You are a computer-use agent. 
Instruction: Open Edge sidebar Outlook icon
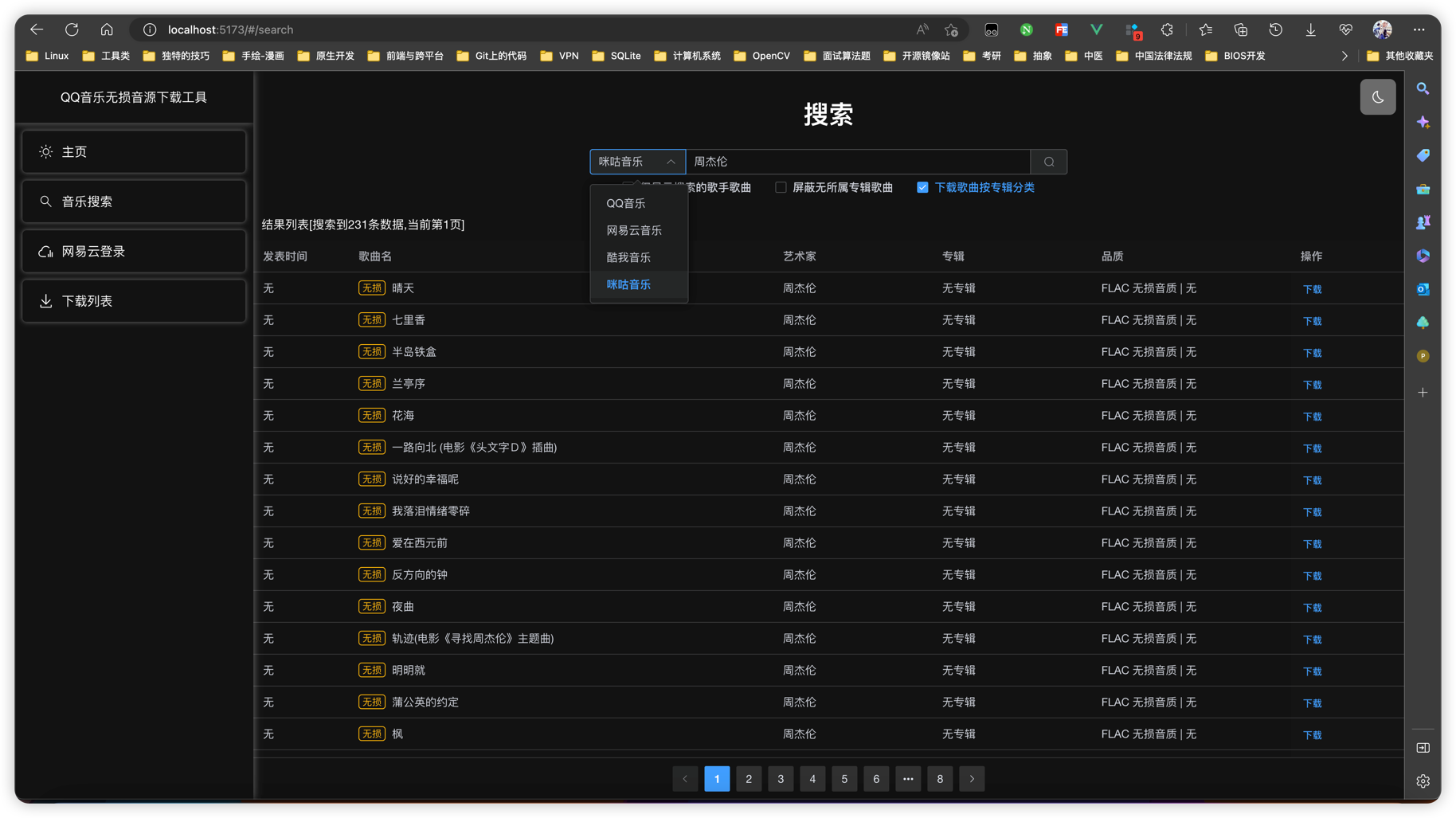coord(1423,289)
